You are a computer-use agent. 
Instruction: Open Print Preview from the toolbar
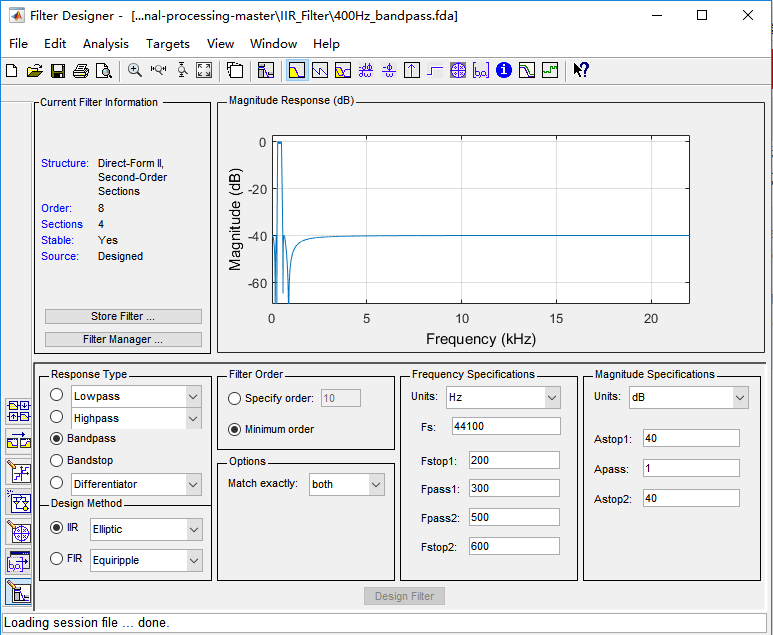click(104, 71)
